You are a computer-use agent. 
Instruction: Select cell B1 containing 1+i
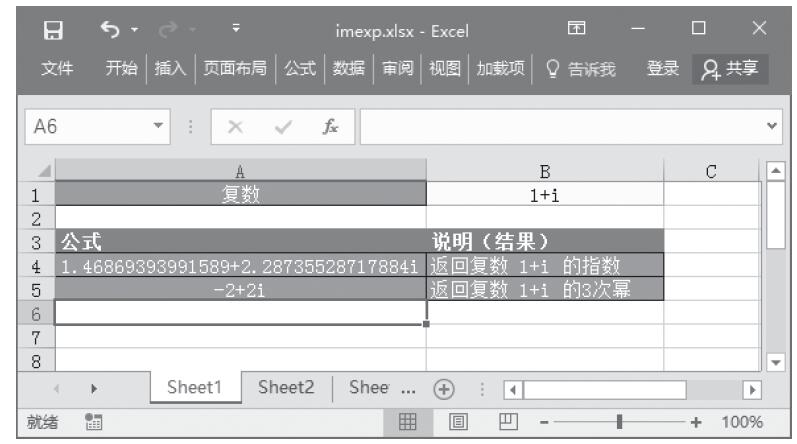[x=544, y=192]
